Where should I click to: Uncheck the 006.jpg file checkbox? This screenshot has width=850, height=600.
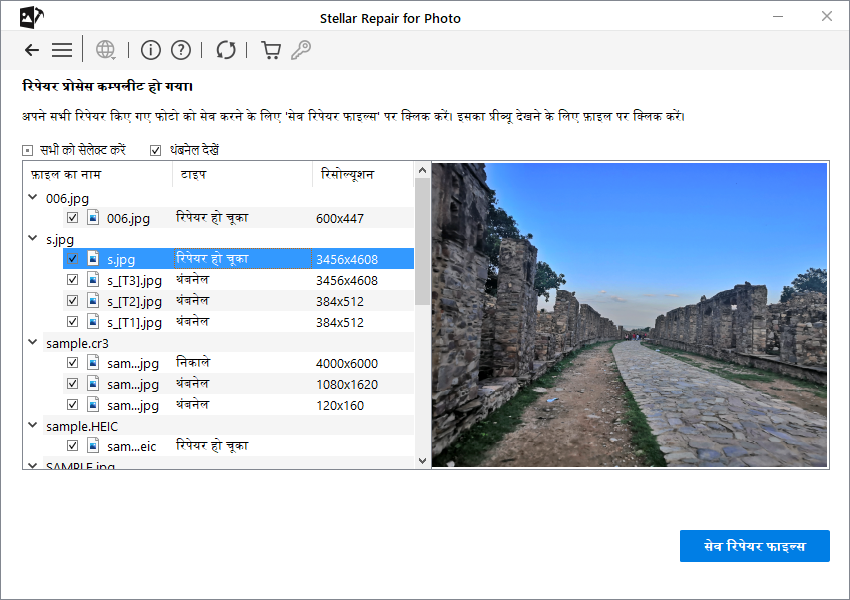tap(72, 217)
